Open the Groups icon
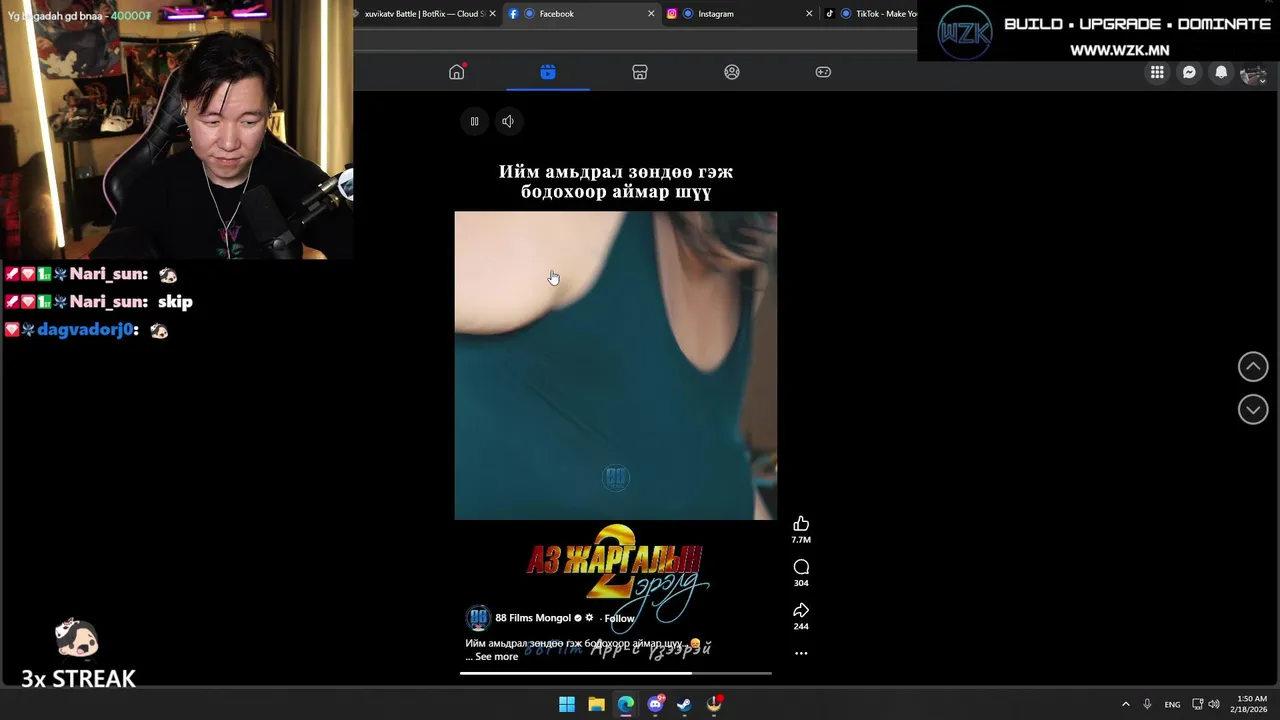 point(732,72)
